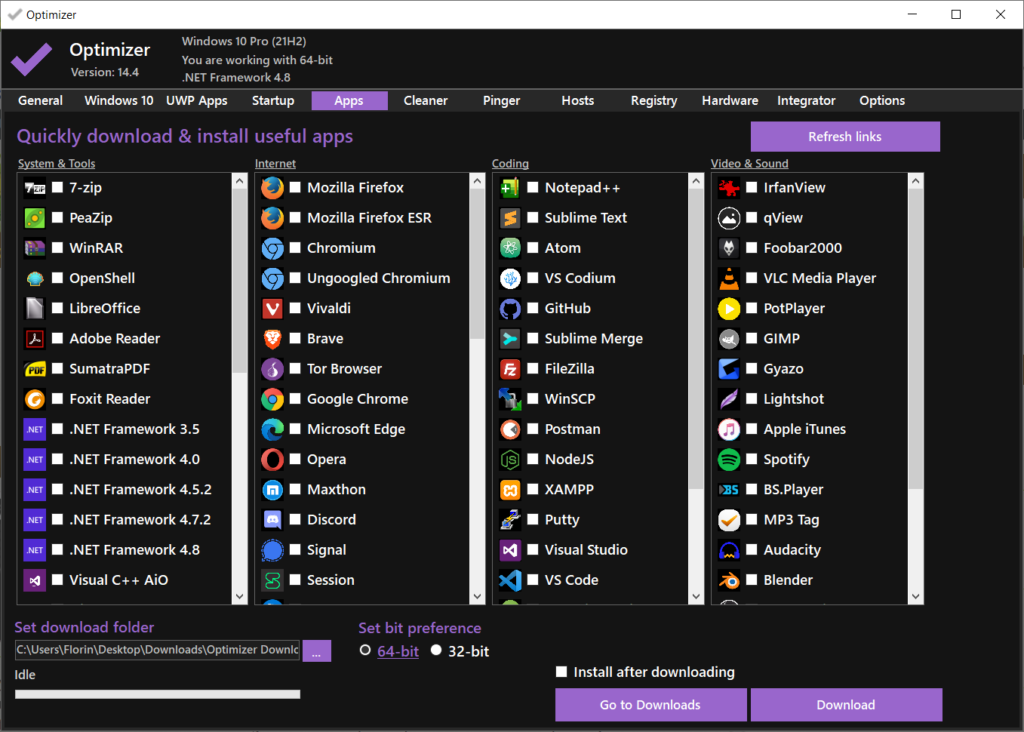Select the Chromium checkbox

coord(295,248)
